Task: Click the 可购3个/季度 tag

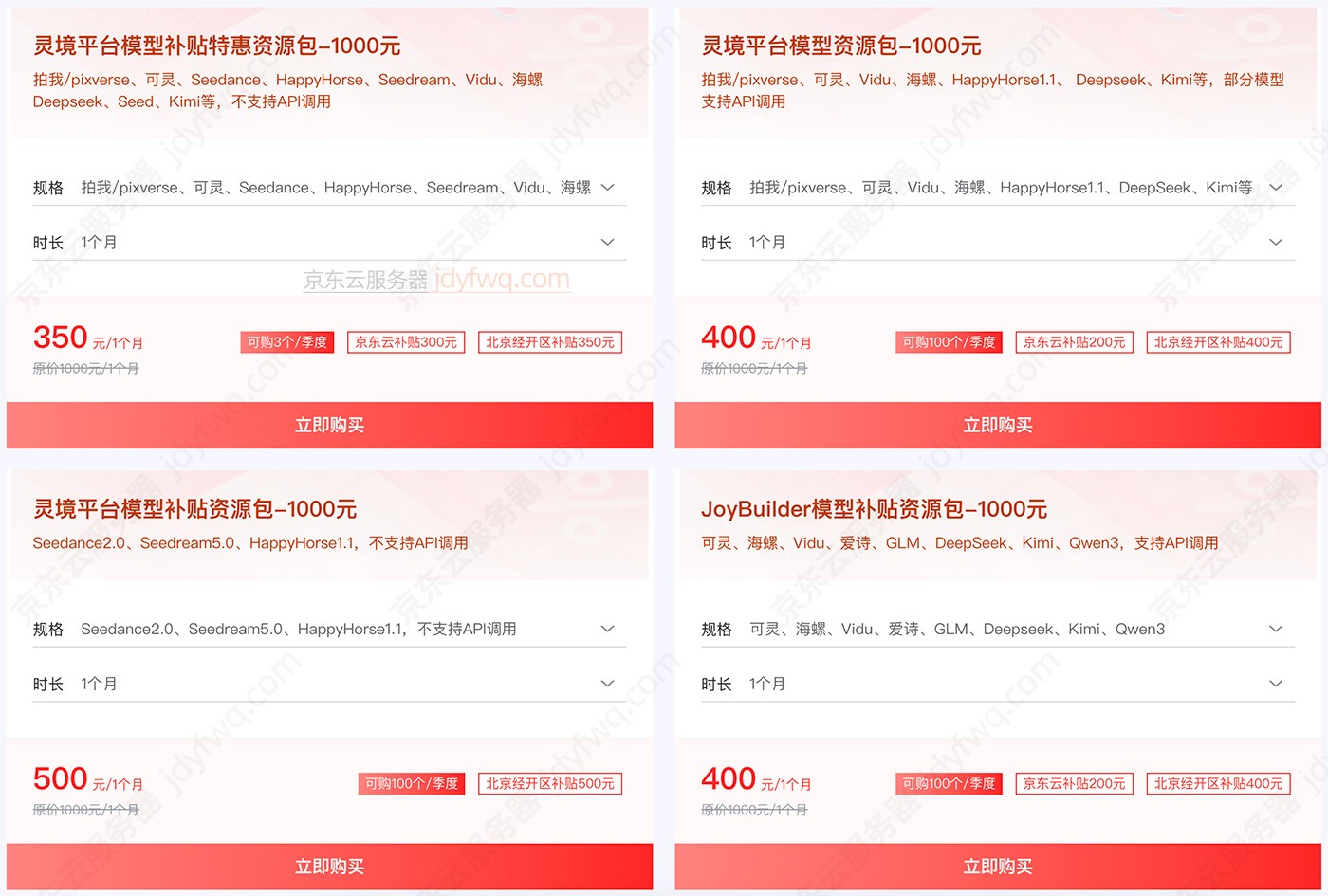Action: coord(287,342)
